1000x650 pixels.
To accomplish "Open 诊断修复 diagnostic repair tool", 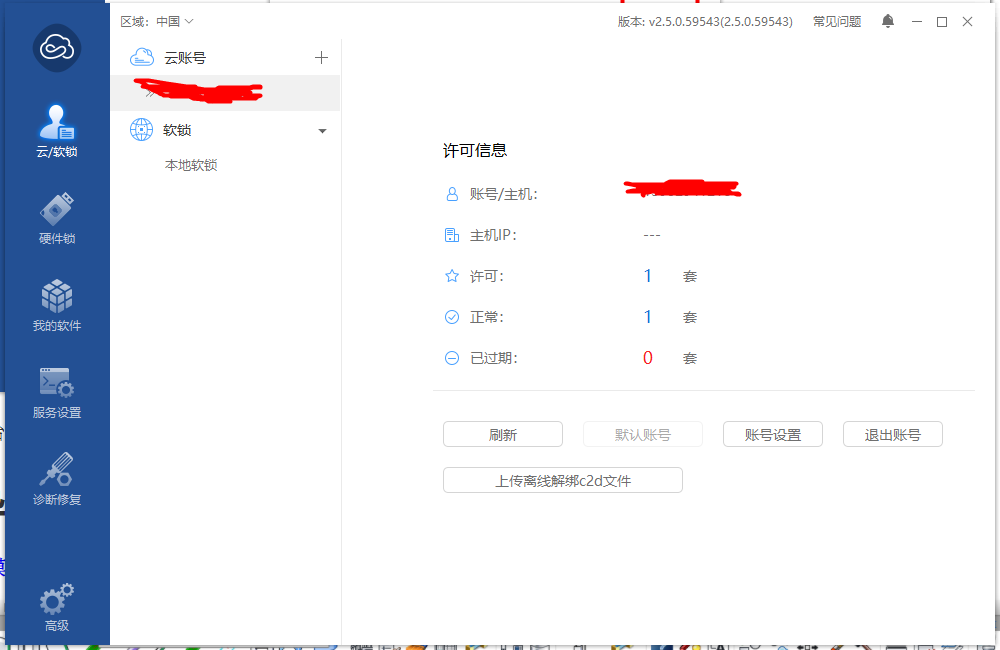I will tap(56, 479).
